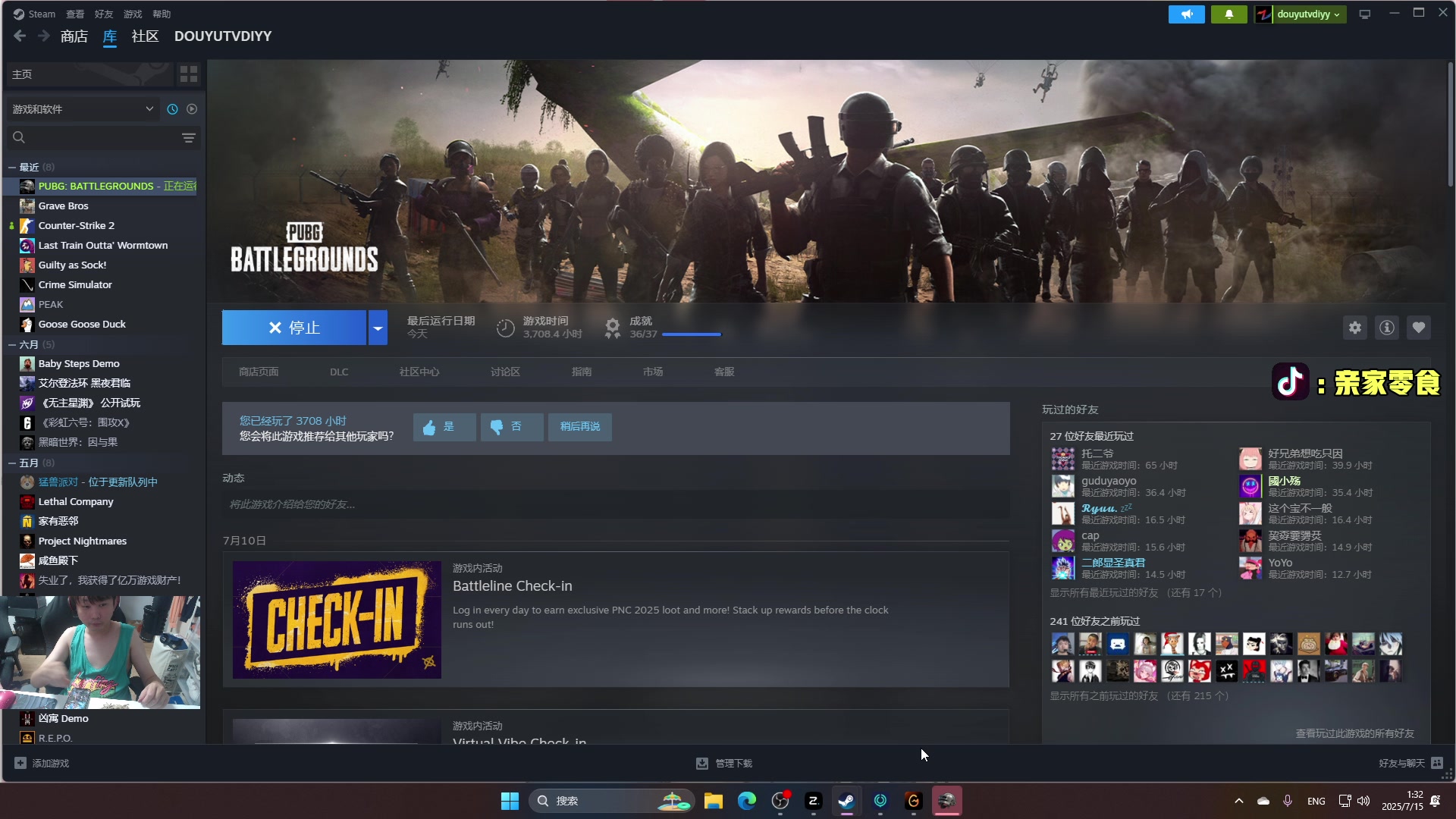This screenshot has width=1456, height=819.
Task: Open launch options arrow beside 停止
Action: tap(378, 328)
